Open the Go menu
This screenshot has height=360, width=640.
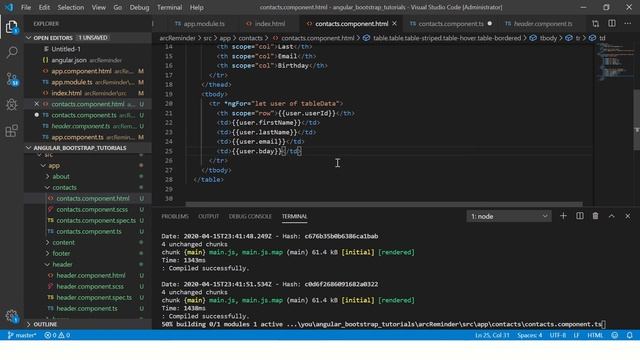click(118, 7)
